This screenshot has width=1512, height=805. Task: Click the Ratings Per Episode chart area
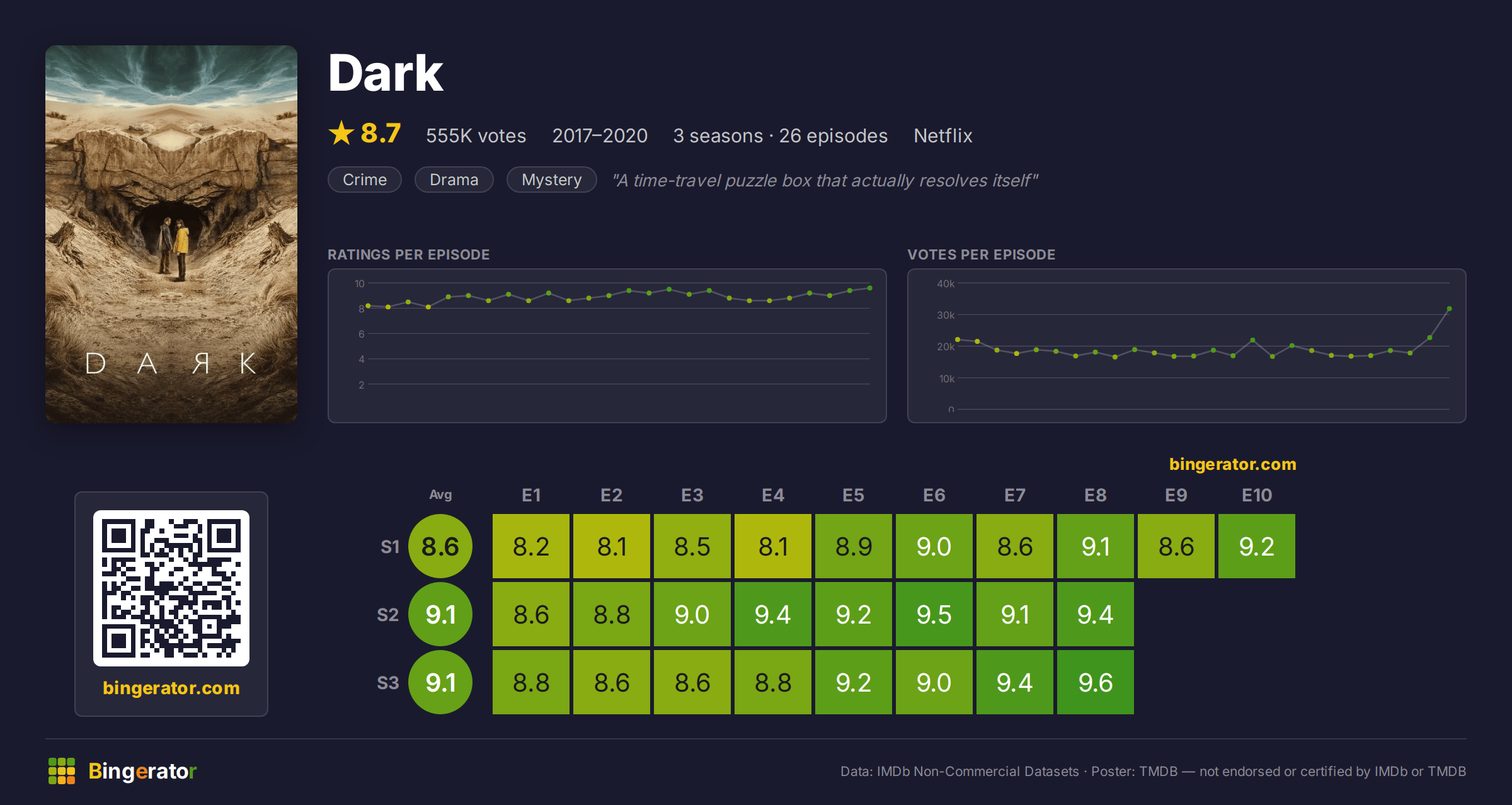(x=607, y=346)
